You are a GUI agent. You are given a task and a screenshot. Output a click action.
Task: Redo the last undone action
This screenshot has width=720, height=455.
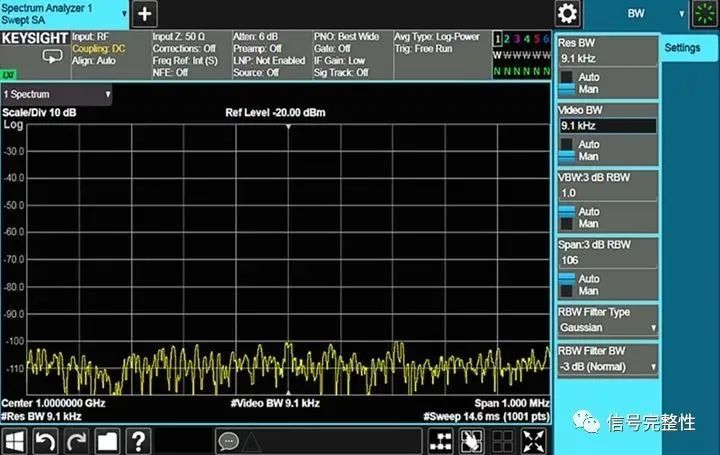coord(76,440)
